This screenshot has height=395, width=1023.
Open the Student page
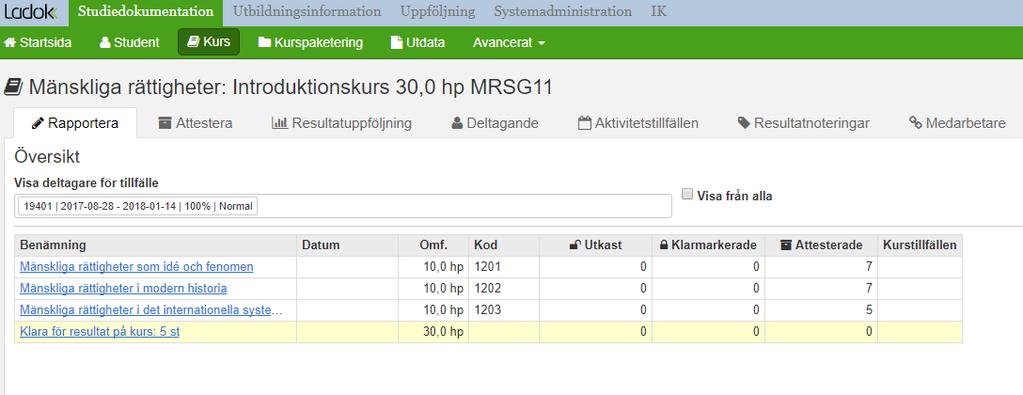click(129, 42)
